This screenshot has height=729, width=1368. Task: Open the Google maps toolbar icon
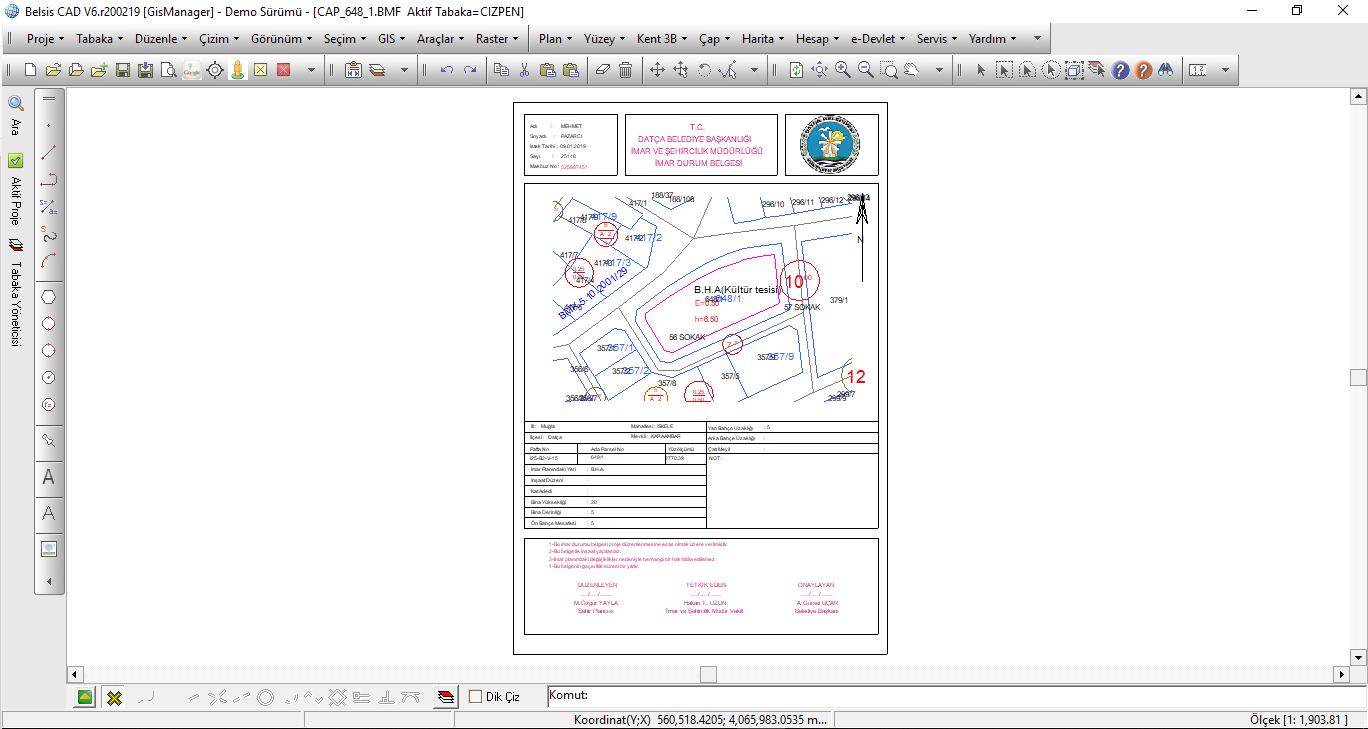tap(191, 70)
